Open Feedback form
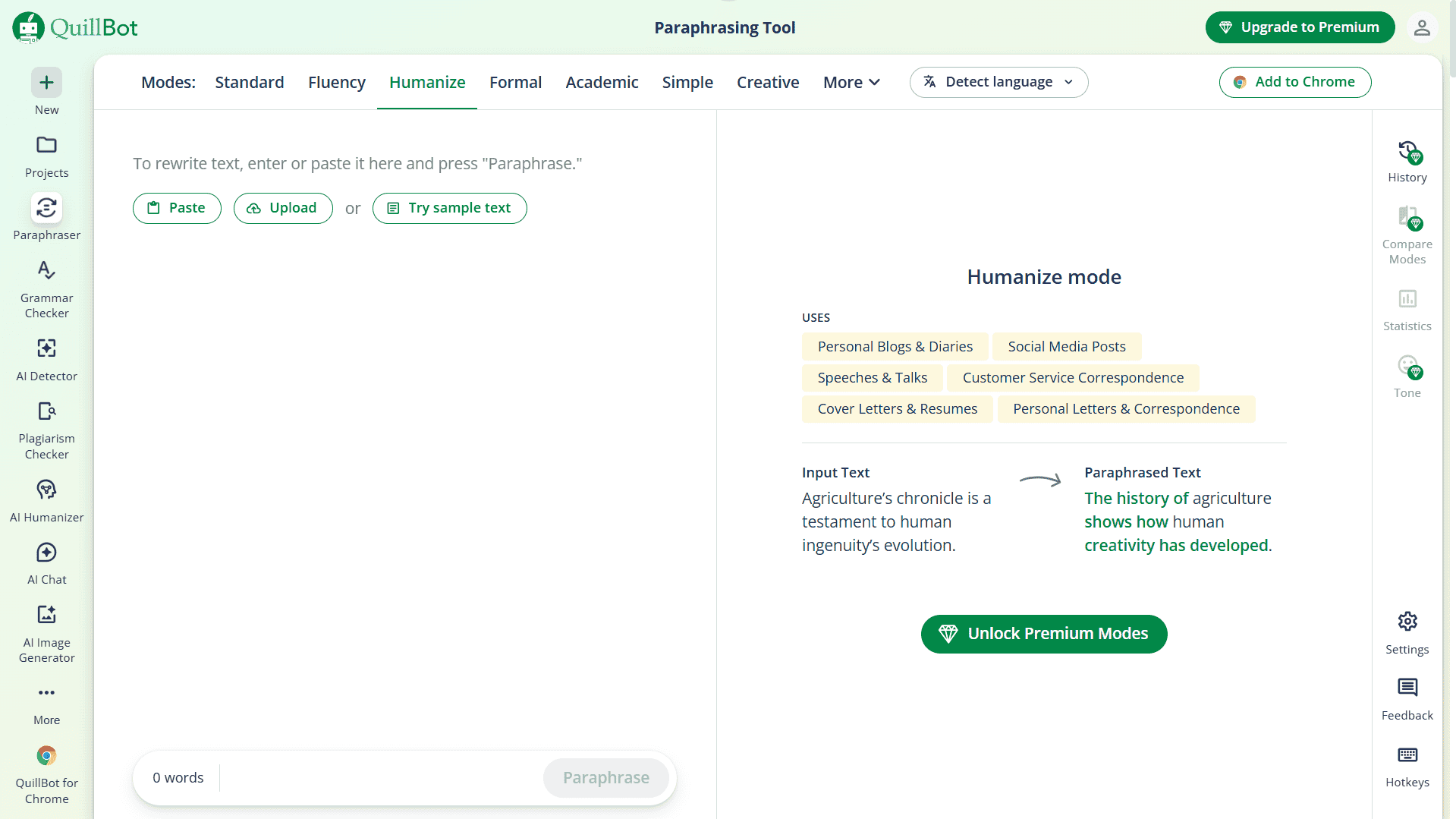This screenshot has width=1456, height=819. [x=1407, y=699]
